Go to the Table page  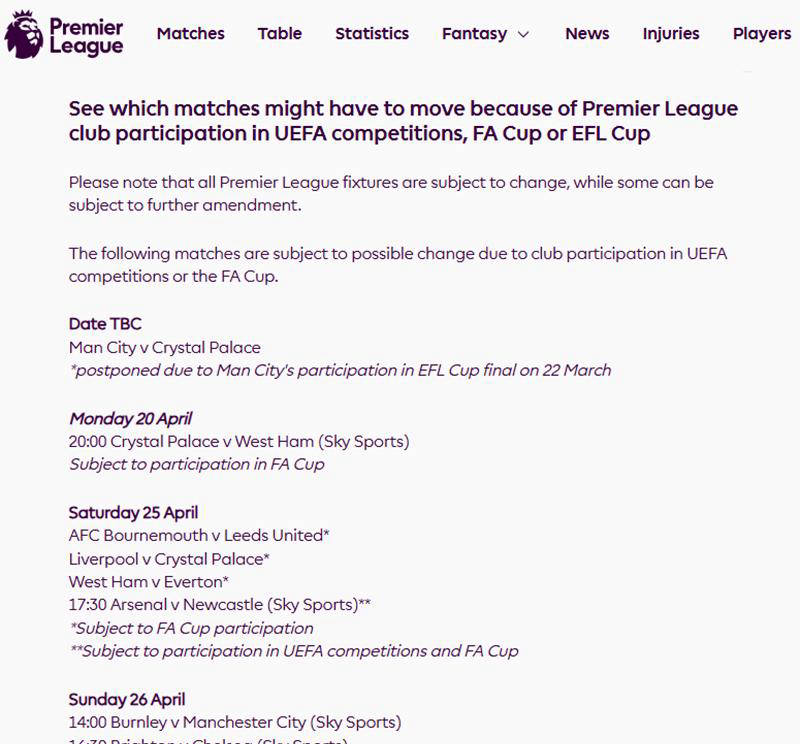tap(280, 34)
